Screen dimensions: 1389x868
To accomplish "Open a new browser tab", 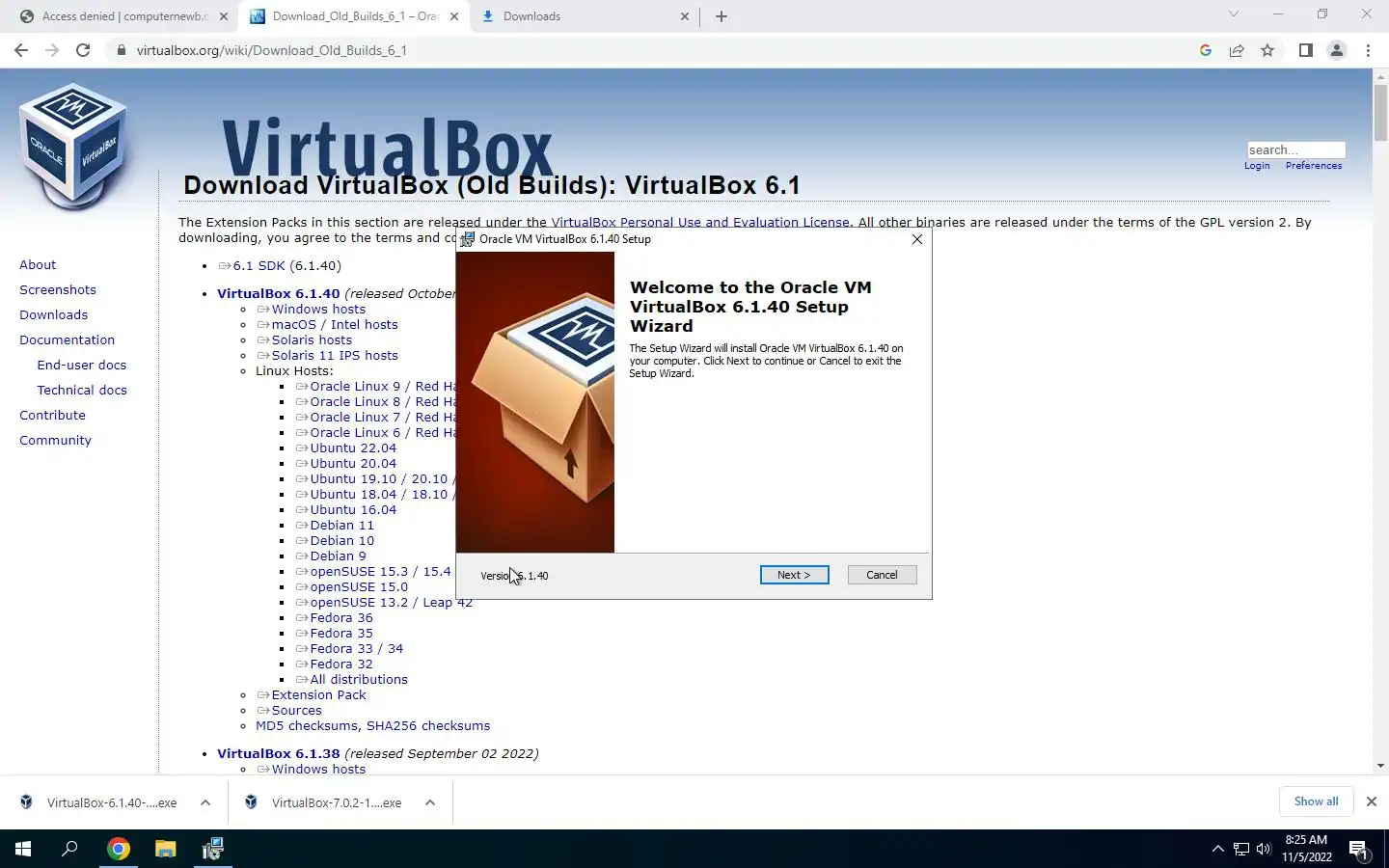I will 722,16.
